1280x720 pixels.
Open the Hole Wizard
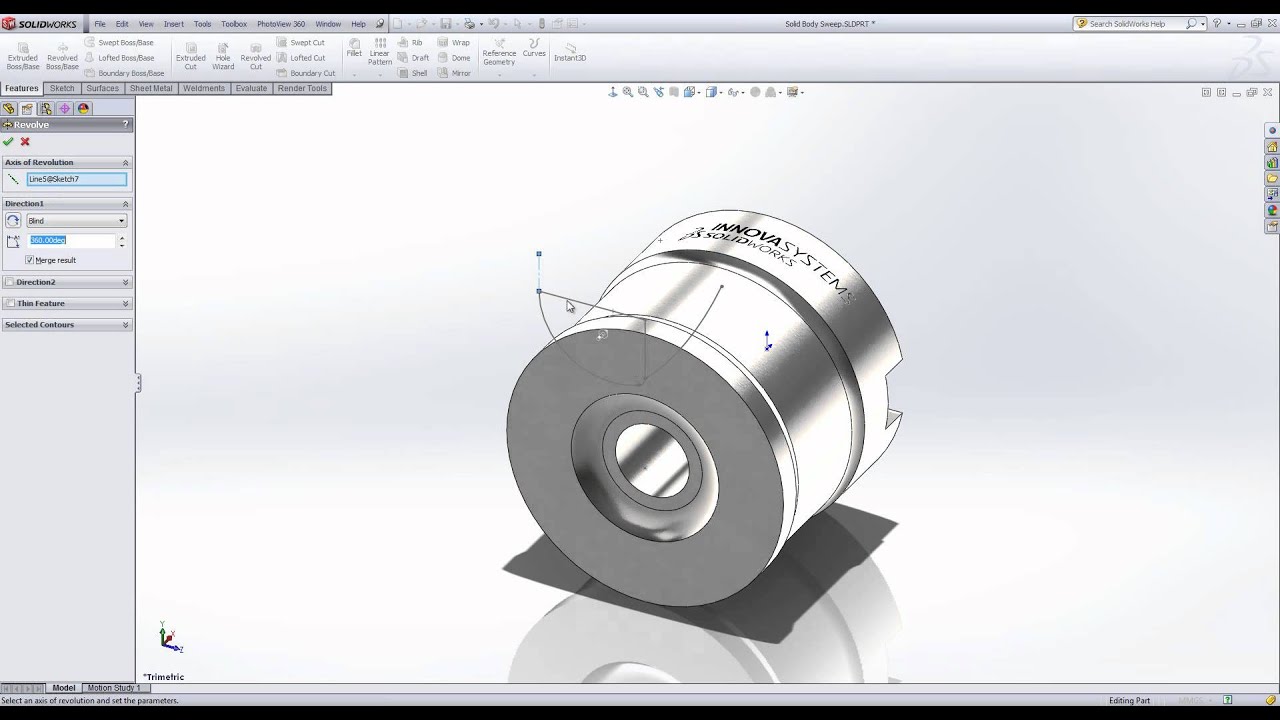coord(223,56)
